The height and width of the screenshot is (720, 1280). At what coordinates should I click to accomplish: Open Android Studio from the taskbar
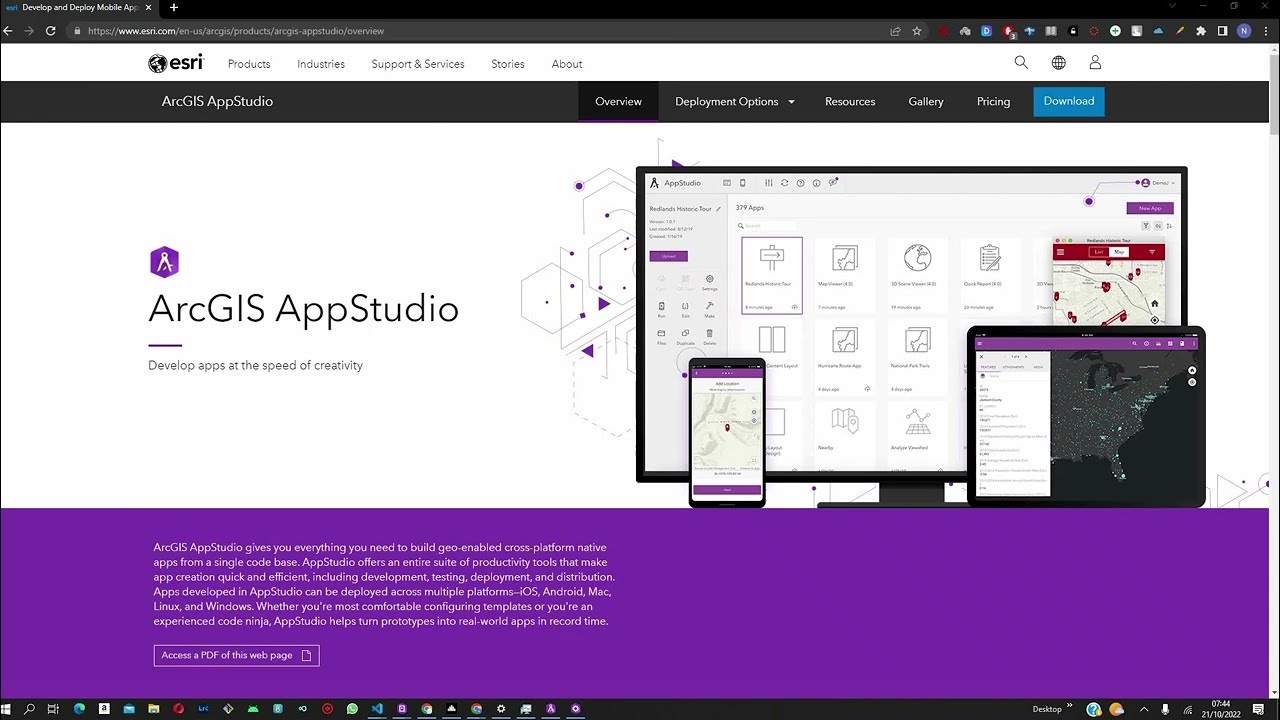pos(253,709)
